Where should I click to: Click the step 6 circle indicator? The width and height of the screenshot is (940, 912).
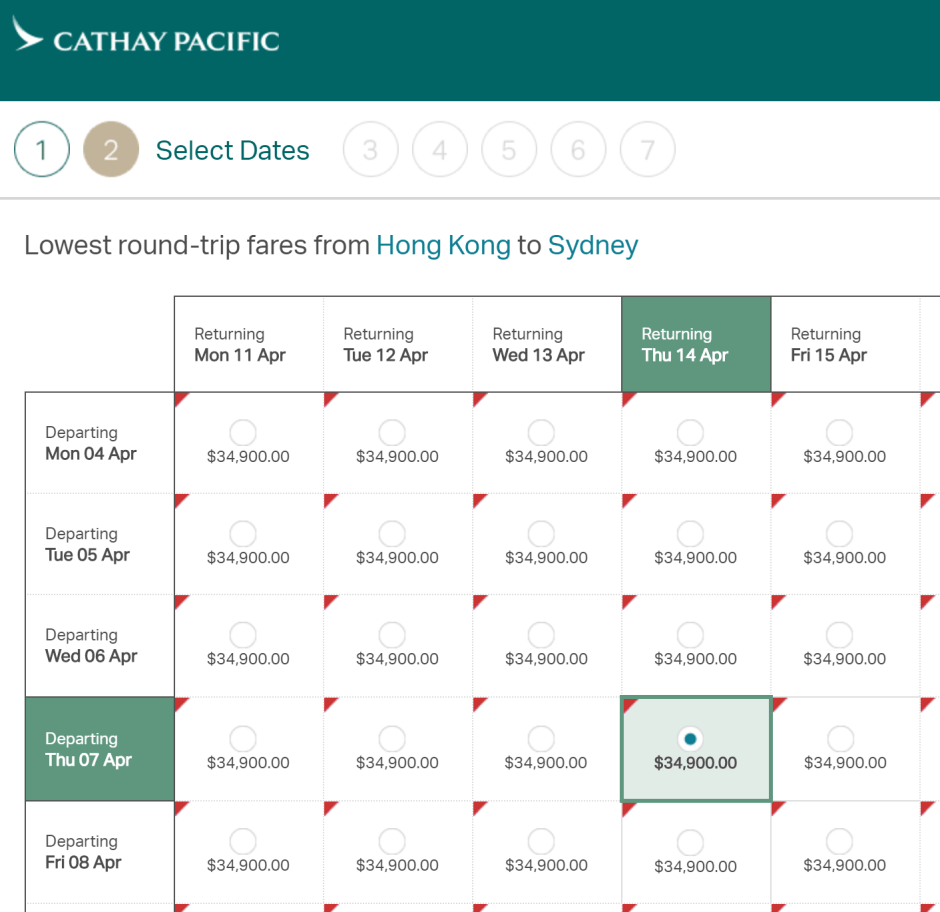(x=578, y=150)
